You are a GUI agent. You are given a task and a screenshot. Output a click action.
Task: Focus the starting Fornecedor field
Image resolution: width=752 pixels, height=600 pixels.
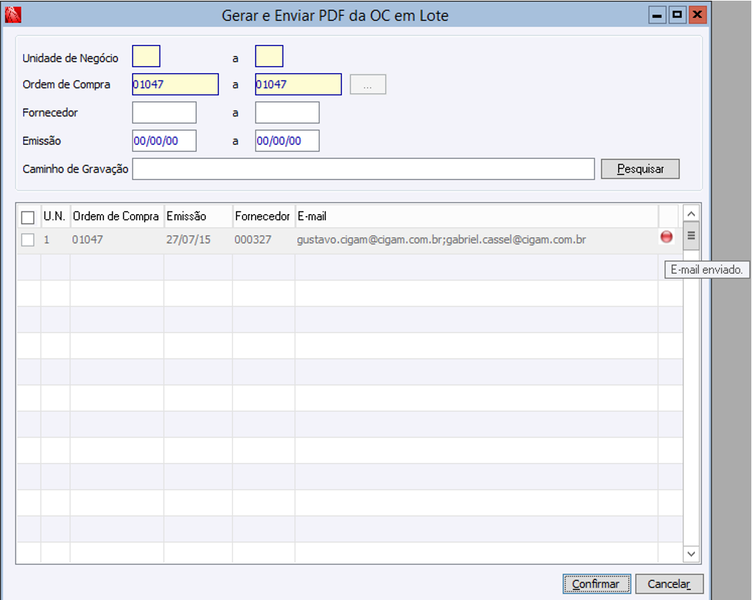[x=164, y=112]
